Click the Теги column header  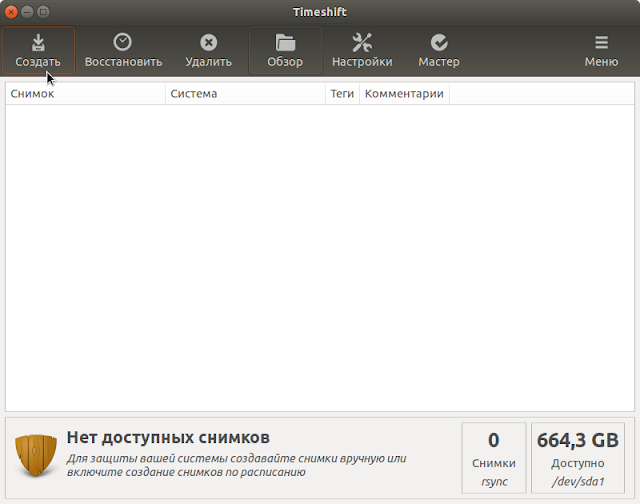click(342, 93)
